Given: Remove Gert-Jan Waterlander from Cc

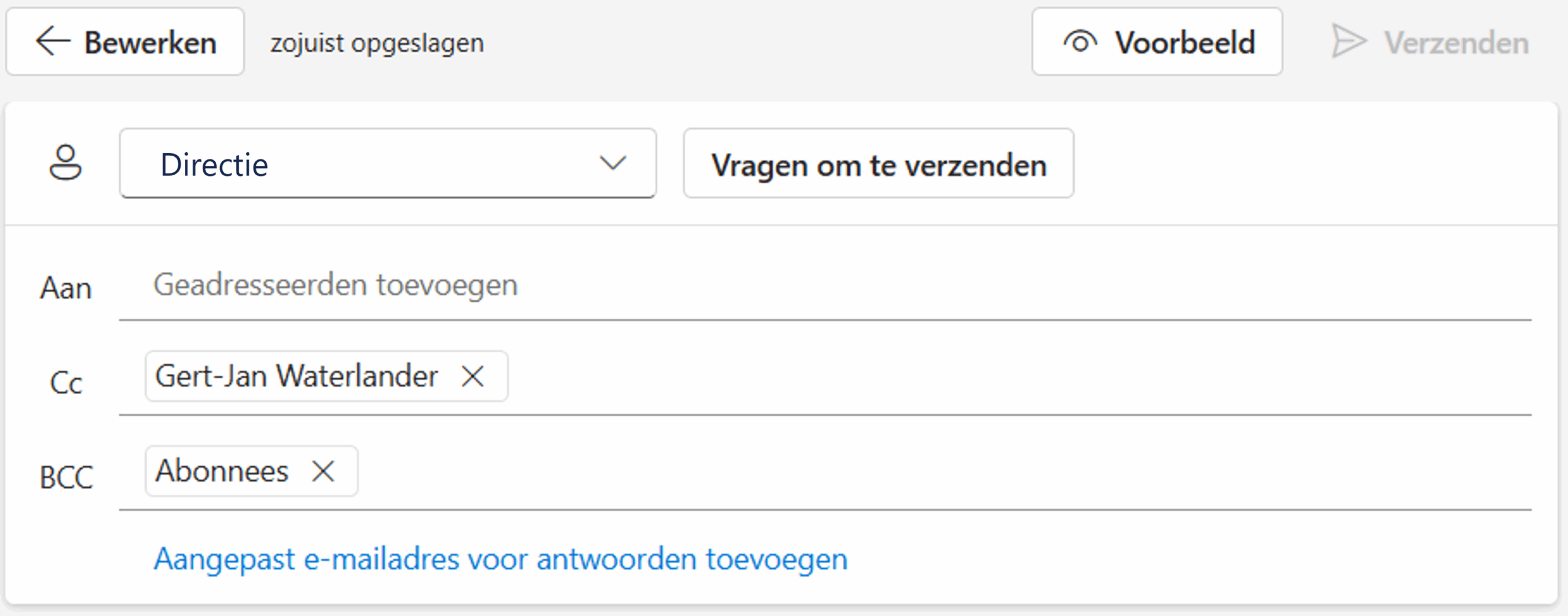Looking at the screenshot, I should pos(473,376).
